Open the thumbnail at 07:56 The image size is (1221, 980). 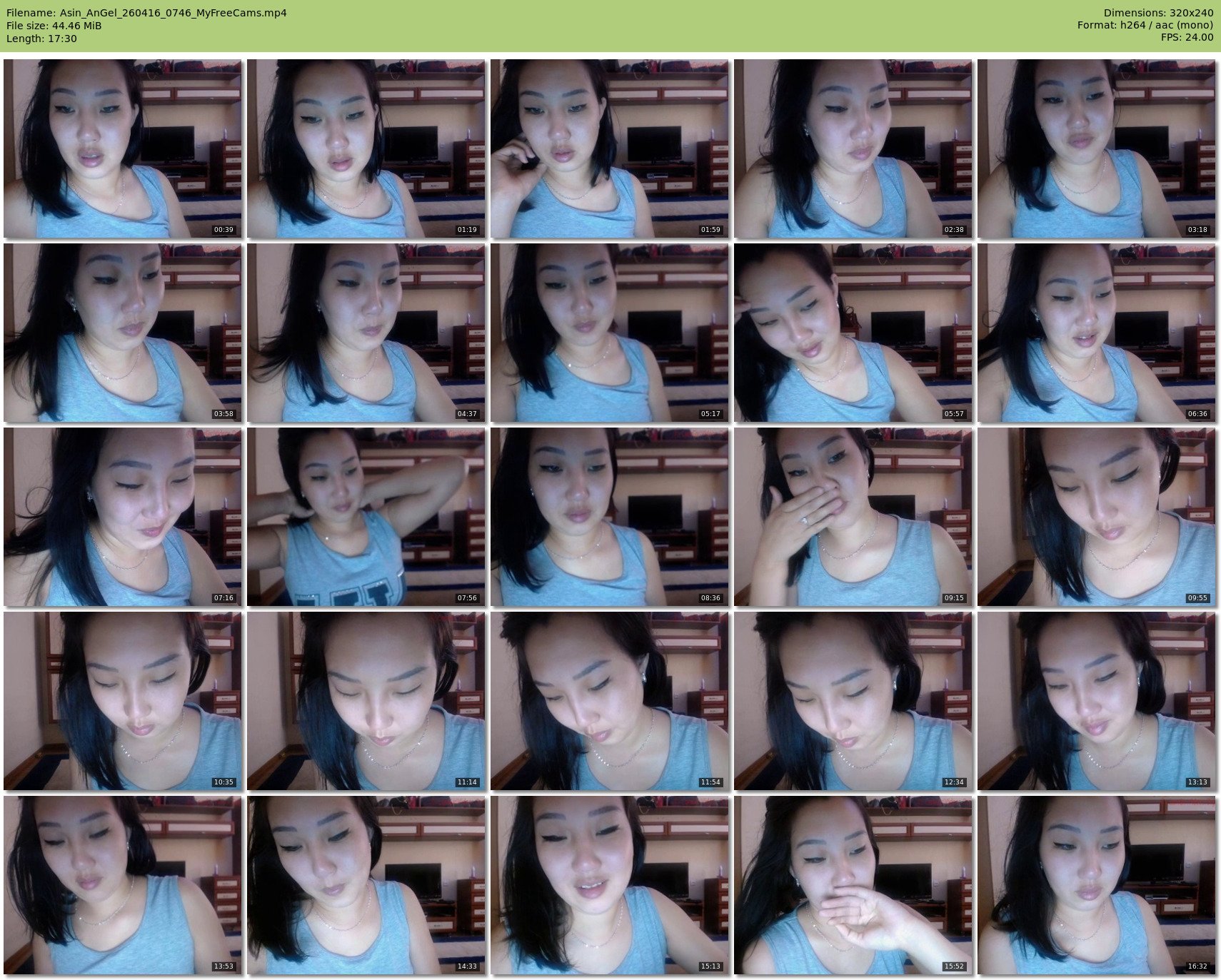[x=366, y=517]
